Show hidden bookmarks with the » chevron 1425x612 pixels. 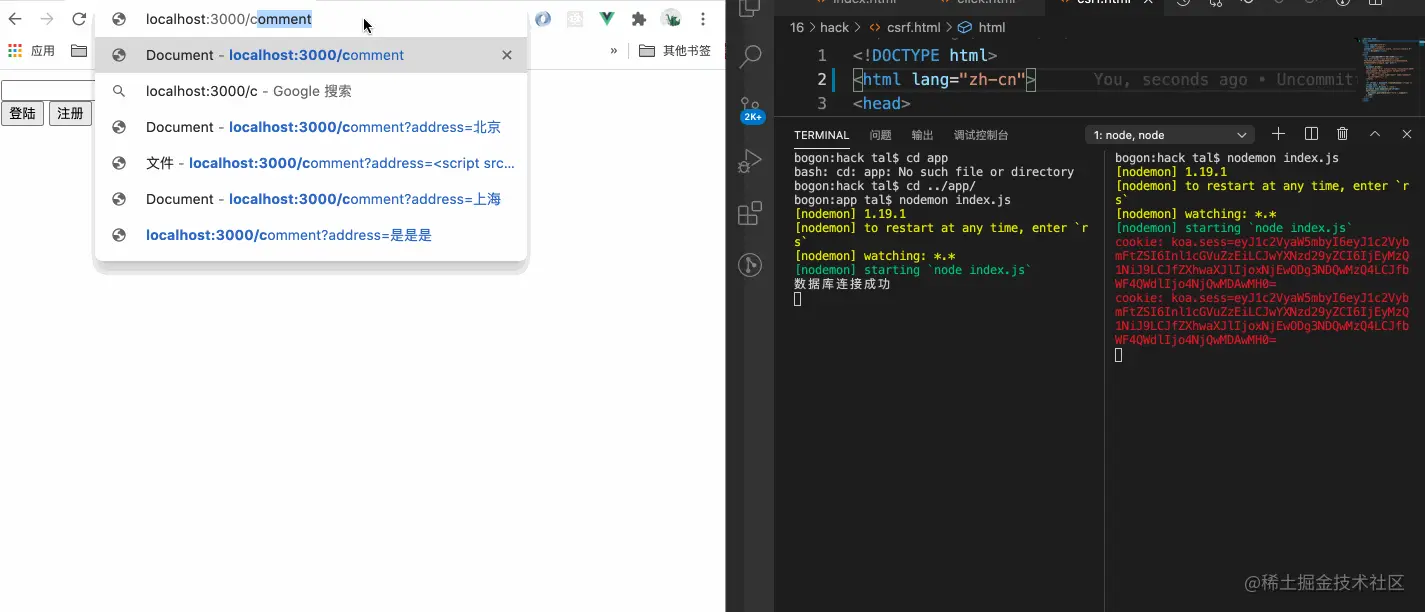614,51
